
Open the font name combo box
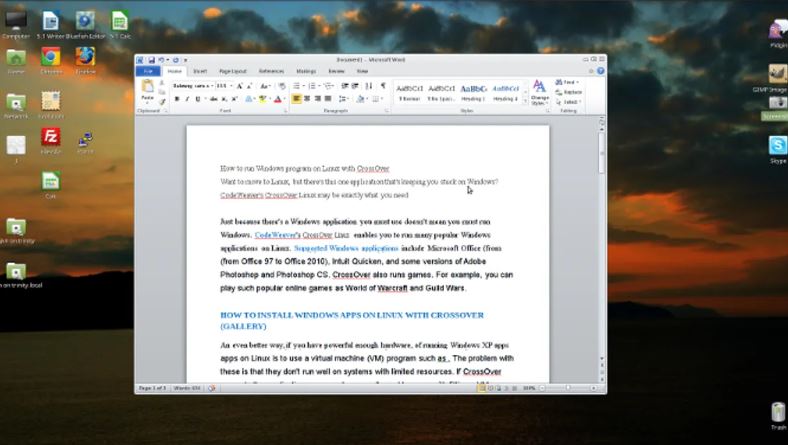pyautogui.click(x=193, y=86)
